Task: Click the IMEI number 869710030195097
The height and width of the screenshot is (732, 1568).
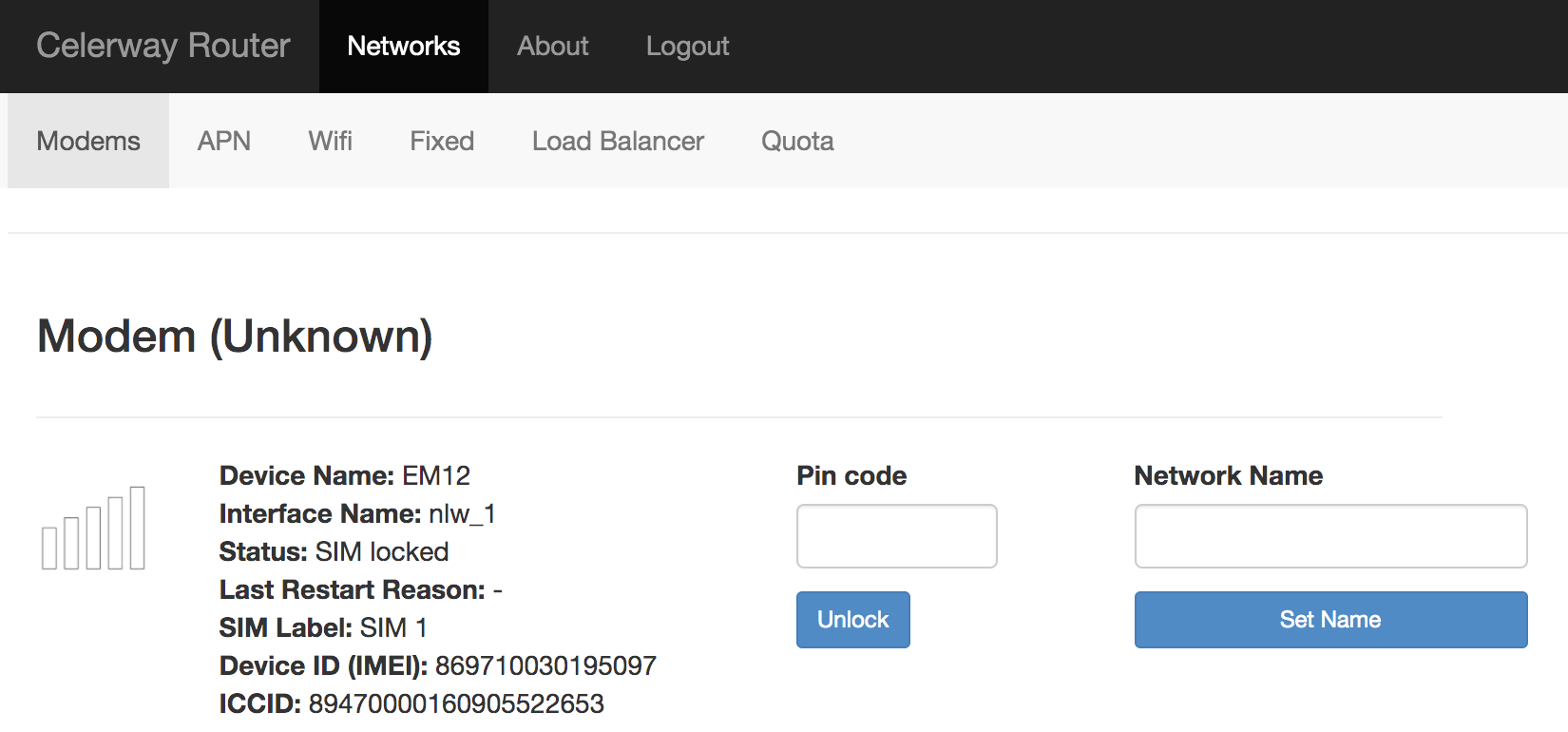Action: click(545, 665)
